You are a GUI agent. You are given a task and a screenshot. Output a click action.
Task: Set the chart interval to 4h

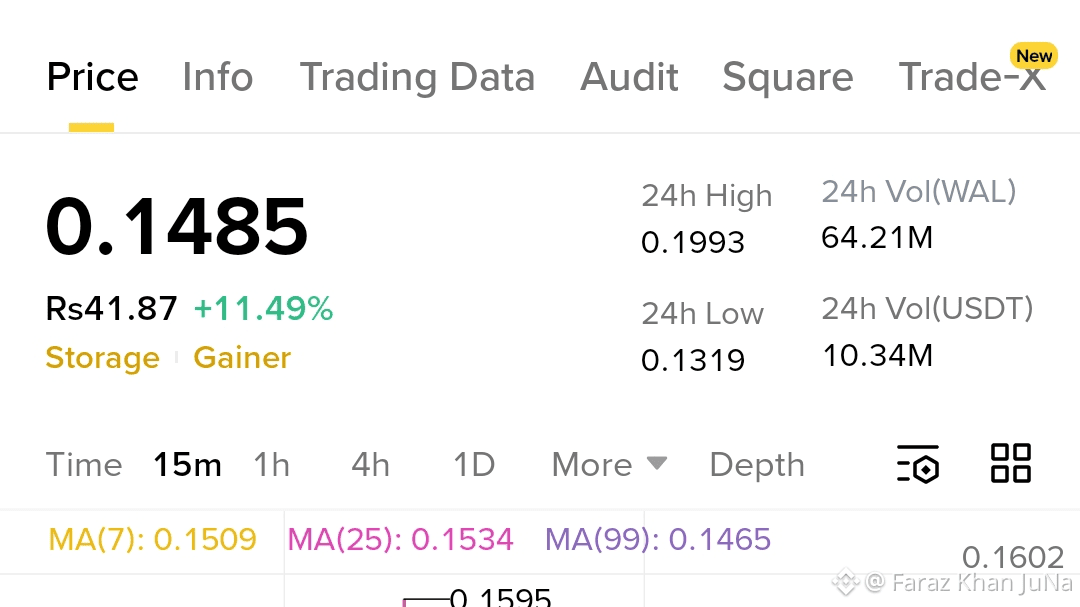point(370,465)
